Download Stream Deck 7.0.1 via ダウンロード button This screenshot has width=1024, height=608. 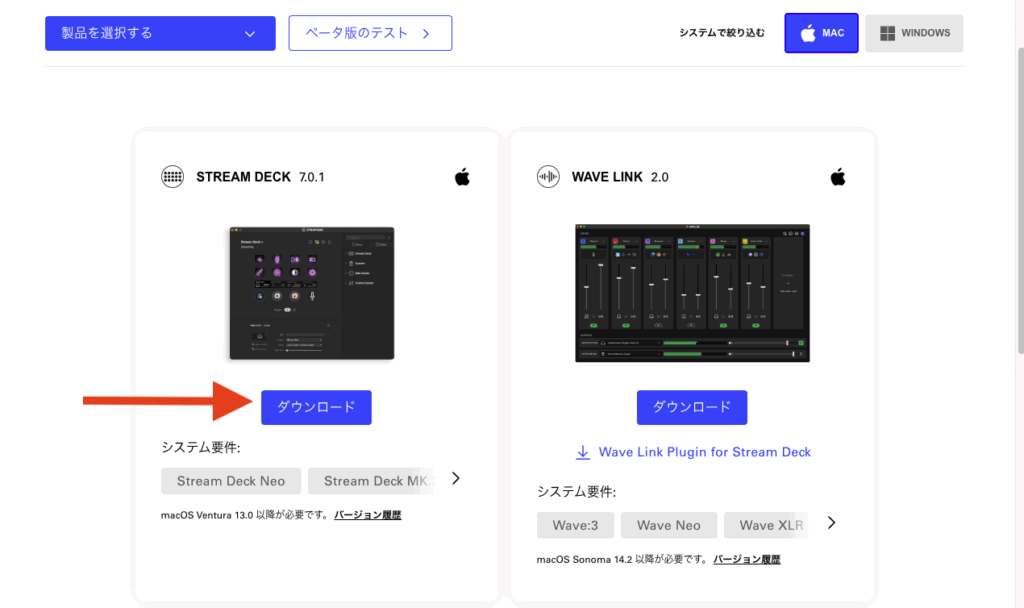316,408
